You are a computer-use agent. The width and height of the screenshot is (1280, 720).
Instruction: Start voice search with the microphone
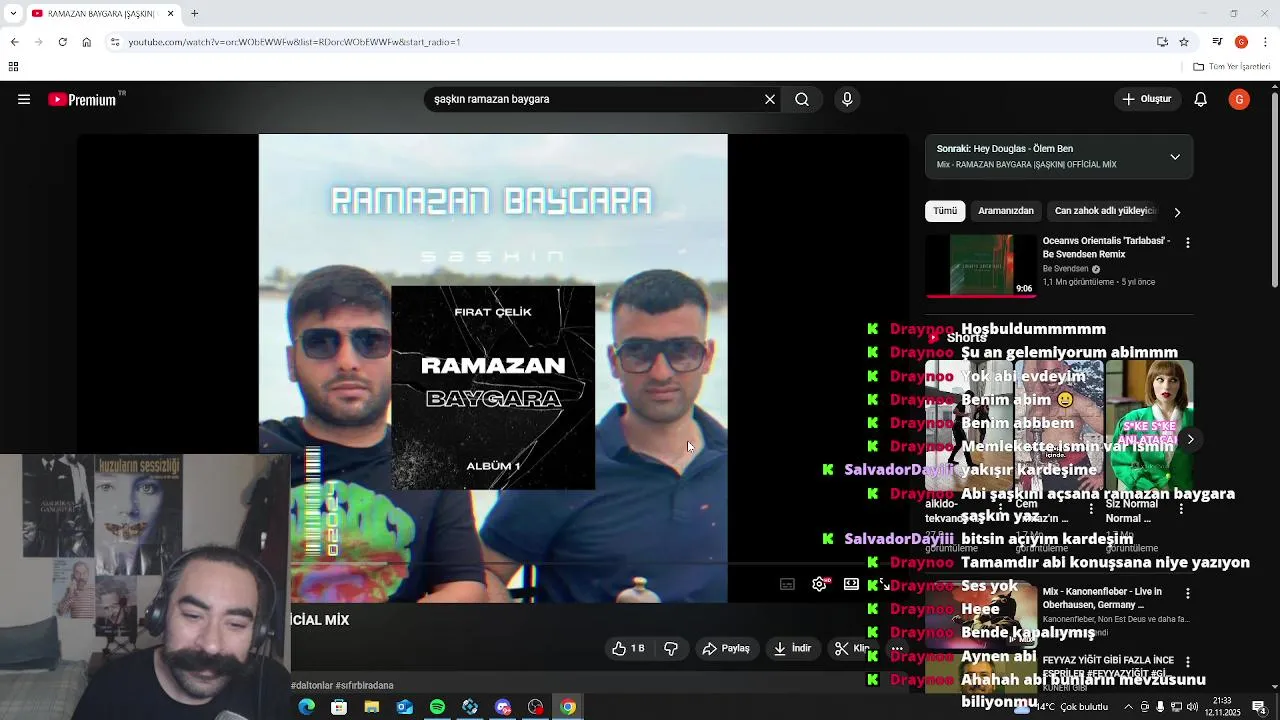[847, 99]
